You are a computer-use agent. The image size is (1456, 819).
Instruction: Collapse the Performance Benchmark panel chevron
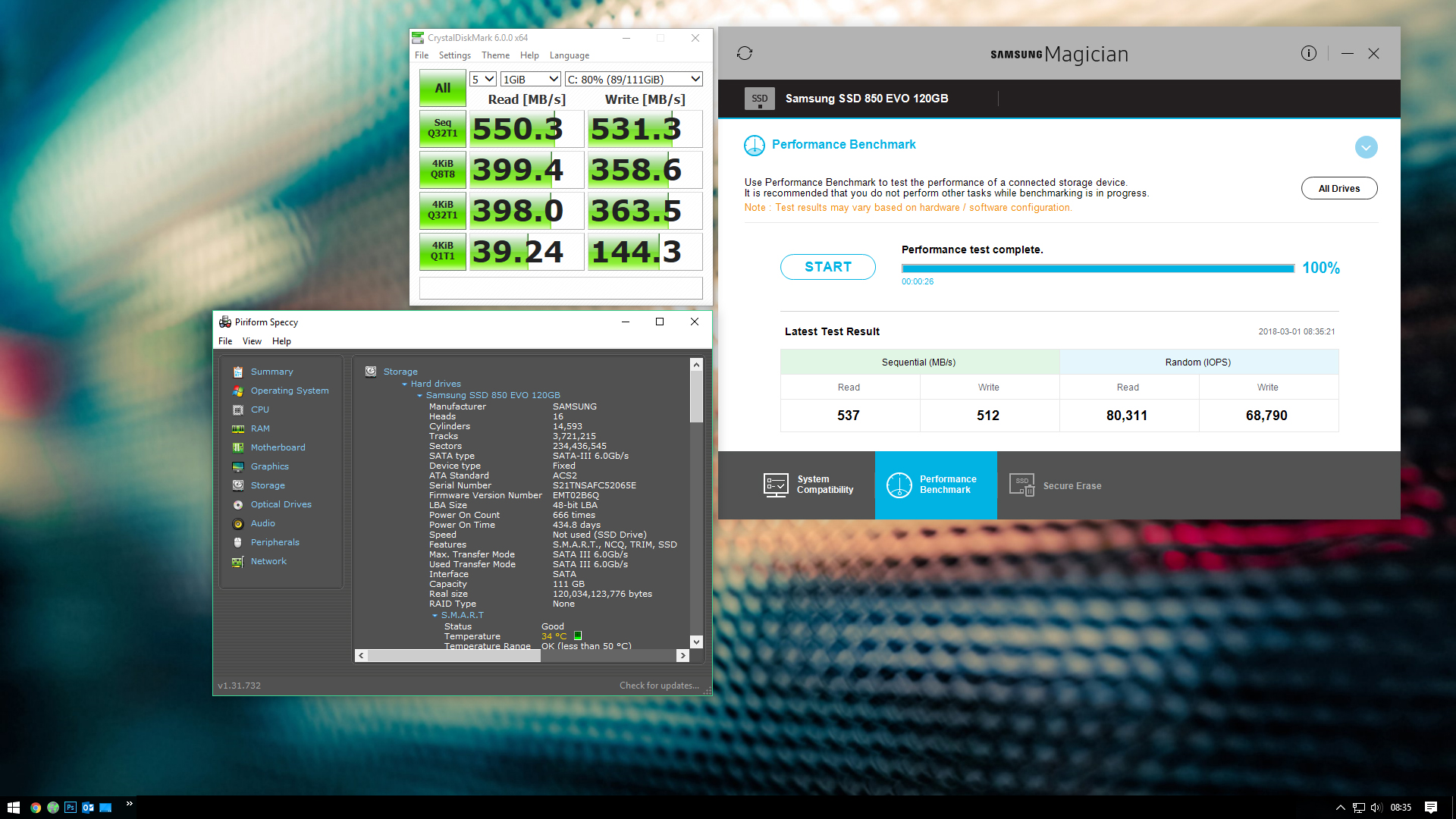coord(1366,147)
